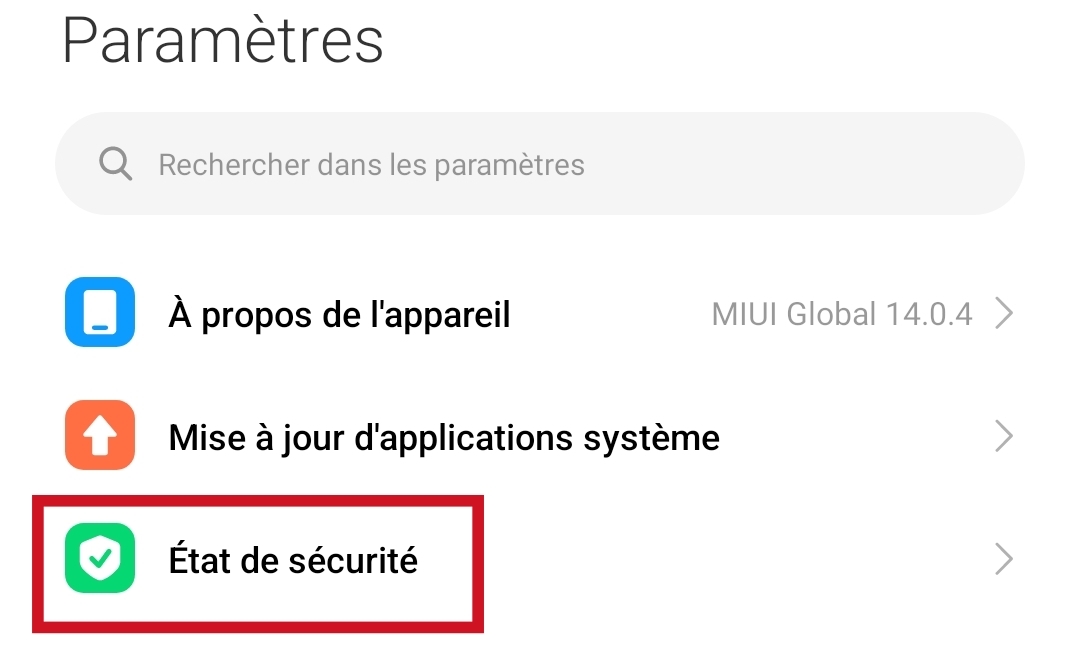Image resolution: width=1080 pixels, height=666 pixels.
Task: Tap the MIUI Global 14.0.4 version text
Action: pyautogui.click(x=841, y=315)
